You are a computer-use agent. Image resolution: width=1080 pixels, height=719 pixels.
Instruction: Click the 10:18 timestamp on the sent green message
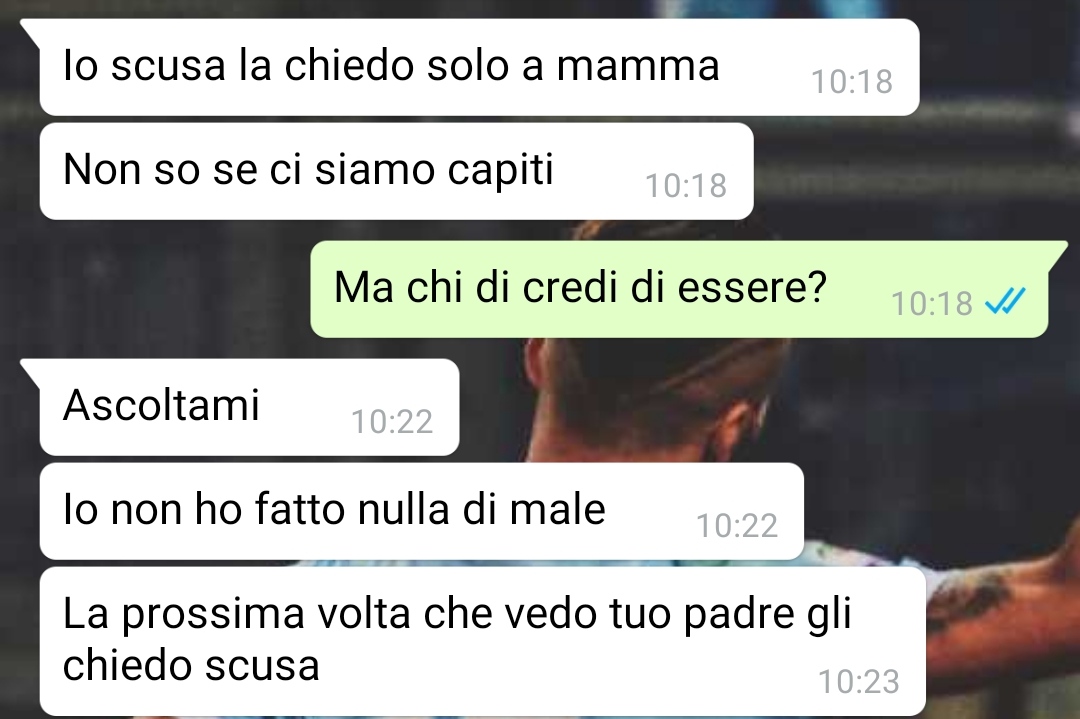931,303
